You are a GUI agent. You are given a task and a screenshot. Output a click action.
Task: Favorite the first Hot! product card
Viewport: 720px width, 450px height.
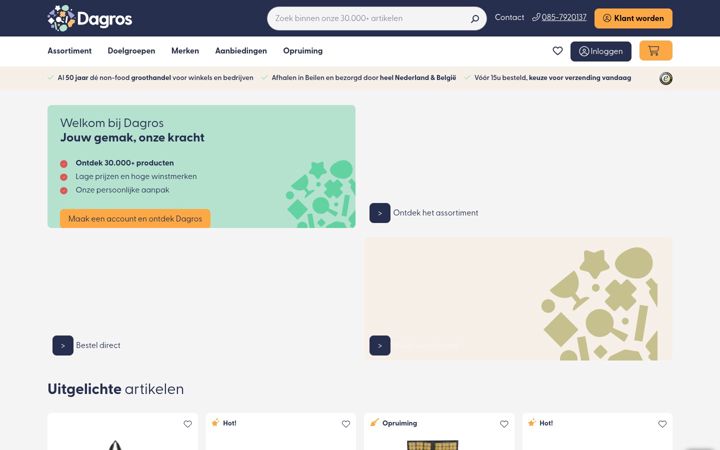346,424
